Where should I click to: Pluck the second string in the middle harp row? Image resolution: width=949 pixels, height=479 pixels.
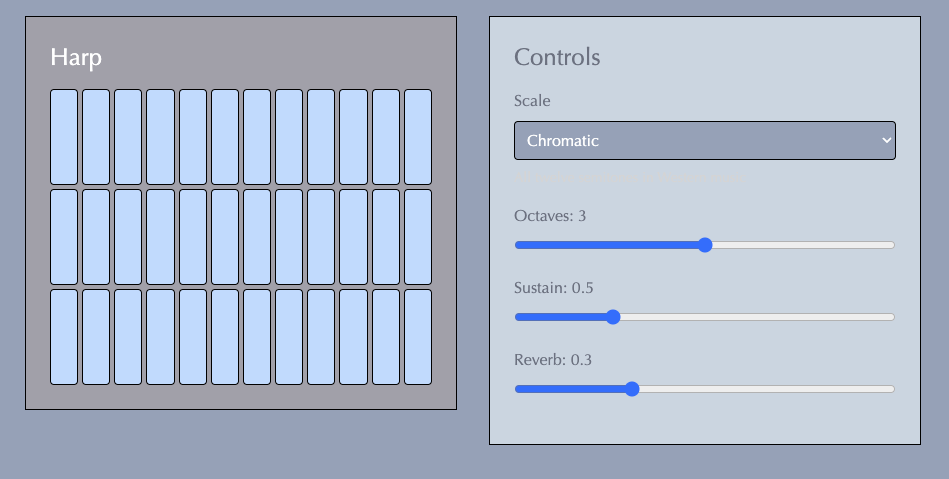(96, 237)
